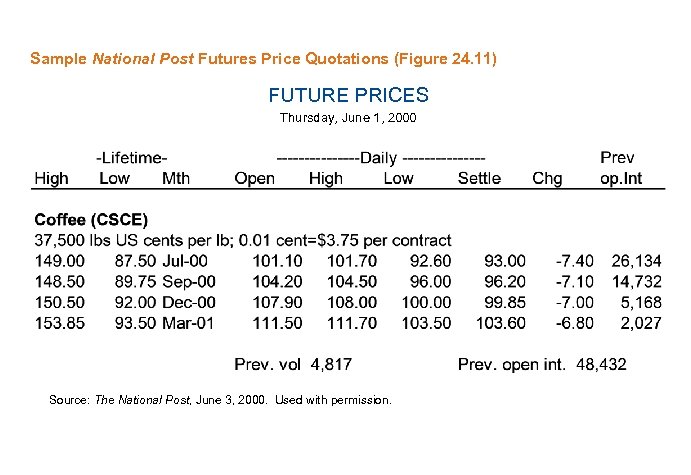691x475 pixels.
Task: Click the 26,134 open interest value
Action: coord(636,261)
